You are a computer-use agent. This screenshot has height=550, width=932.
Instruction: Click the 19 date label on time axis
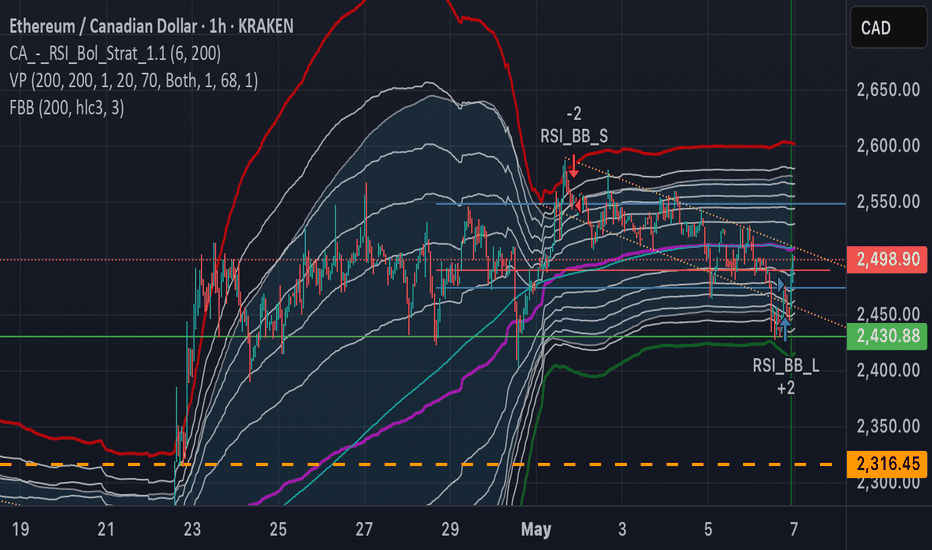coord(20,529)
